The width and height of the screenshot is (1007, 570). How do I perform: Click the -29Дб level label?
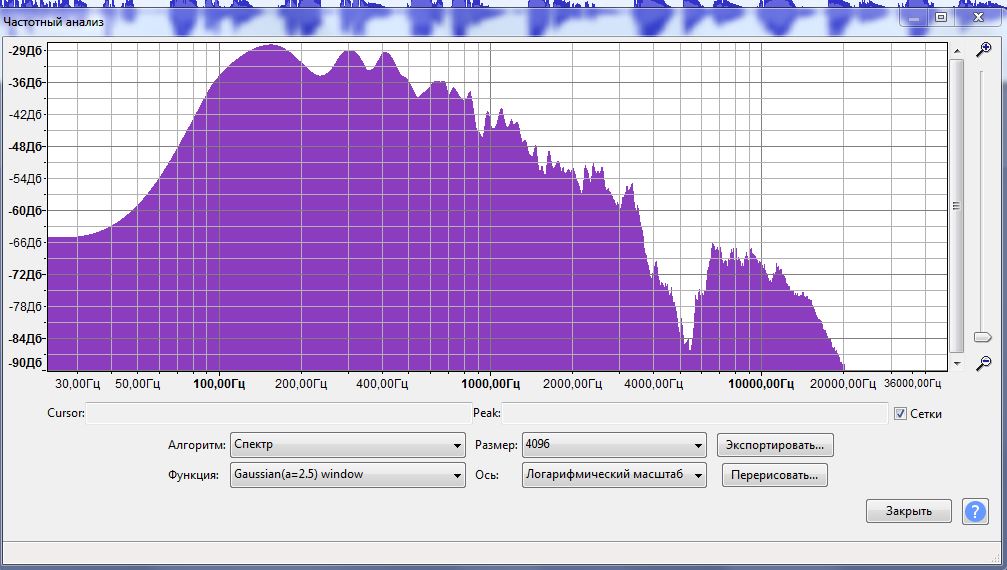[x=26, y=51]
